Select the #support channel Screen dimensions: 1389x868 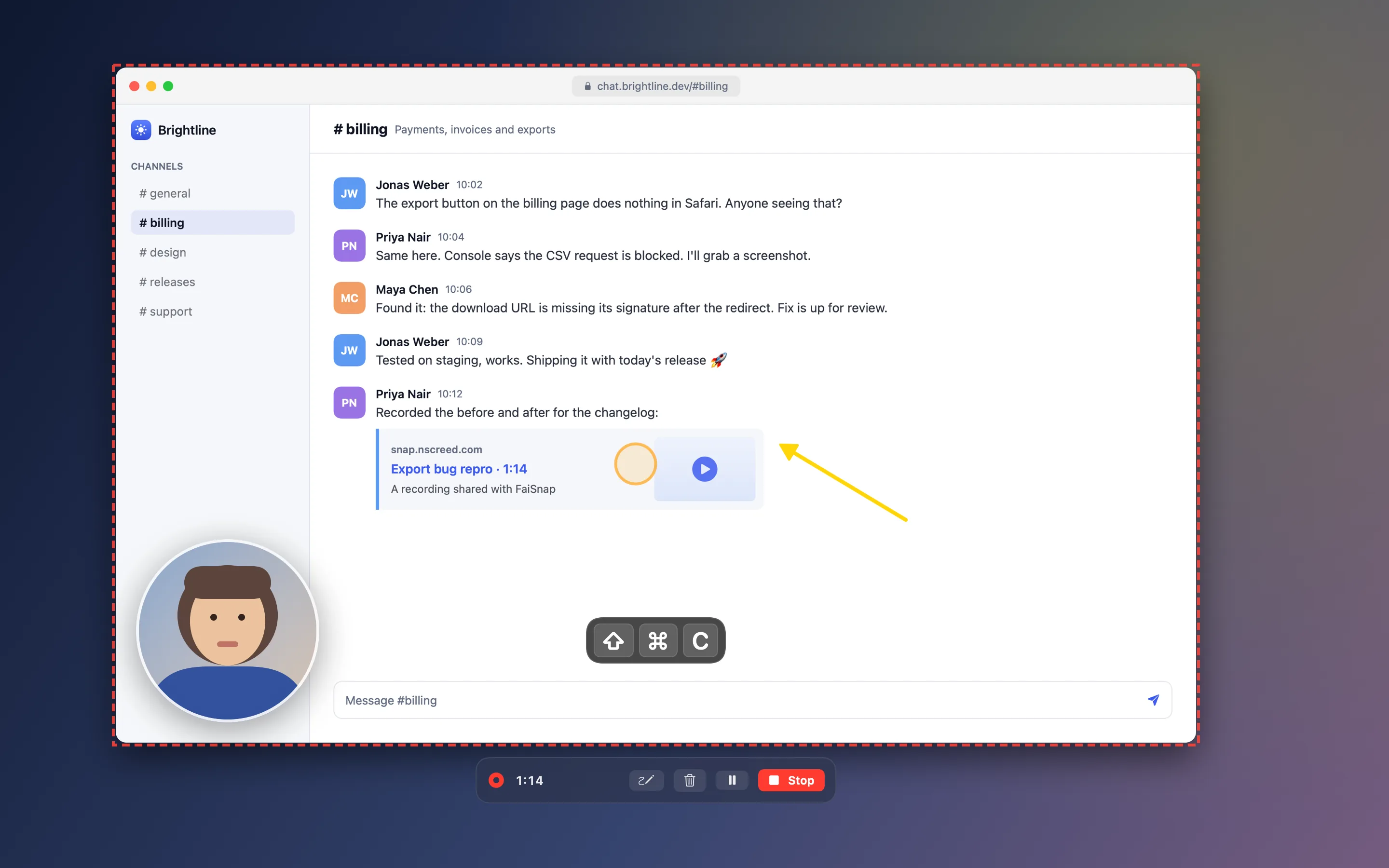tap(212, 312)
